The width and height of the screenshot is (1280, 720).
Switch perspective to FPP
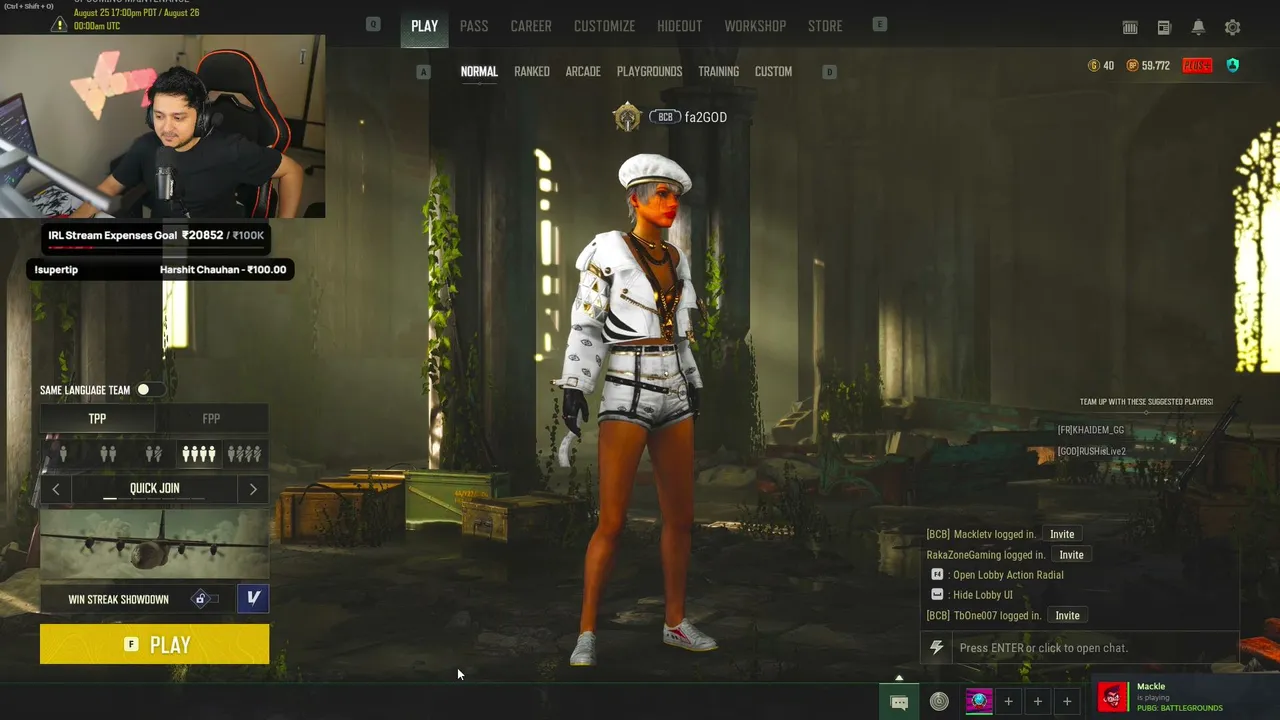(x=211, y=419)
